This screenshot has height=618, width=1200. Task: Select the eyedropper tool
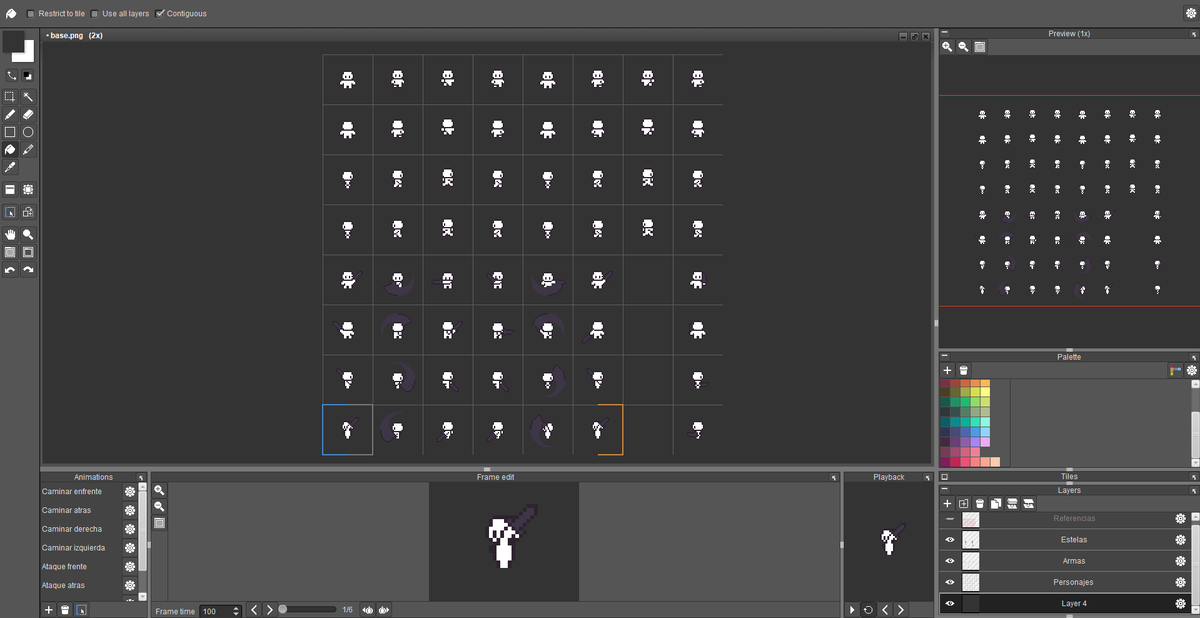10,166
